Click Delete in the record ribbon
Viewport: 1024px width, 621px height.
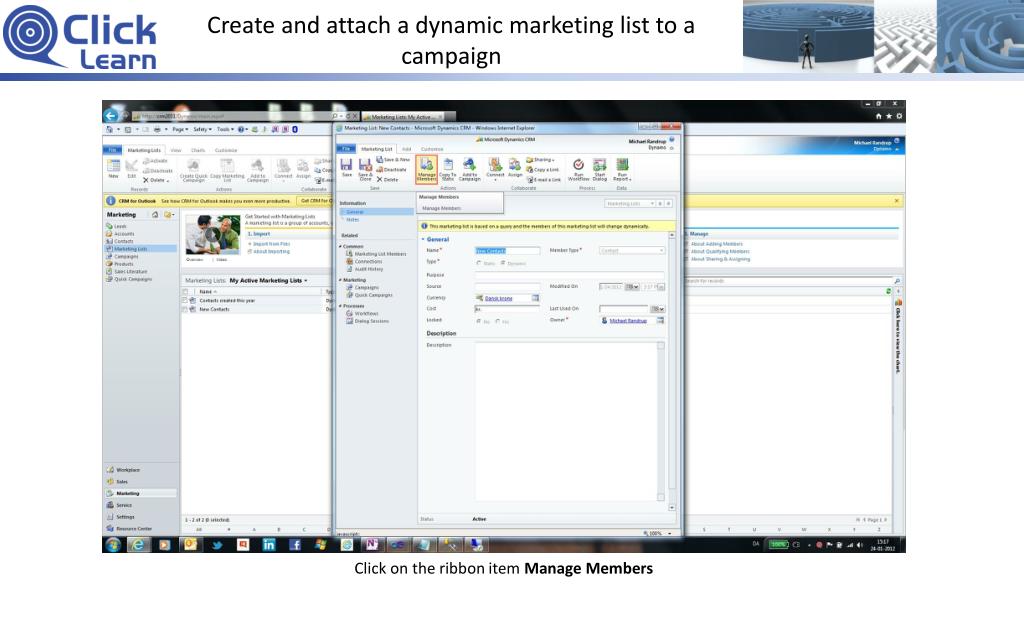pyautogui.click(x=387, y=179)
